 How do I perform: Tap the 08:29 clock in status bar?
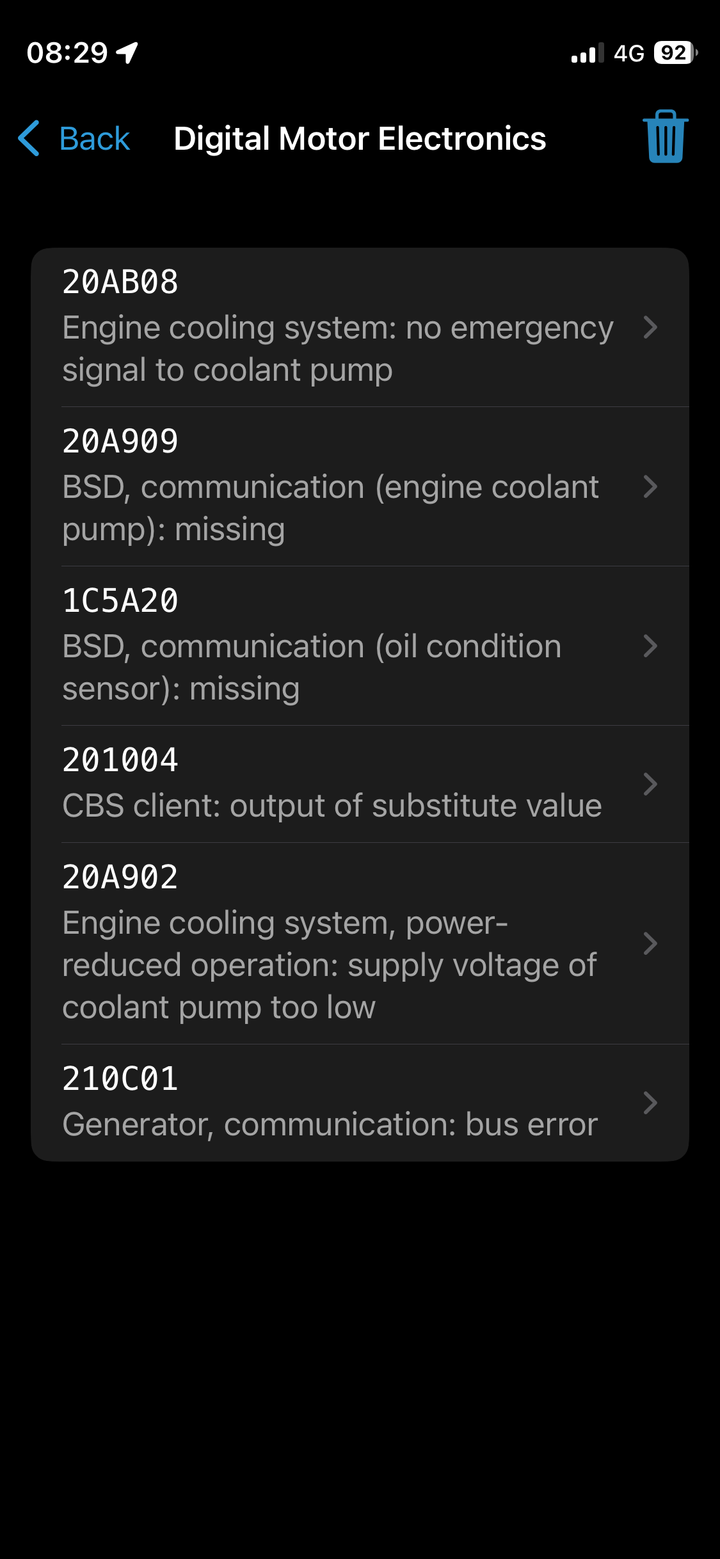point(67,53)
